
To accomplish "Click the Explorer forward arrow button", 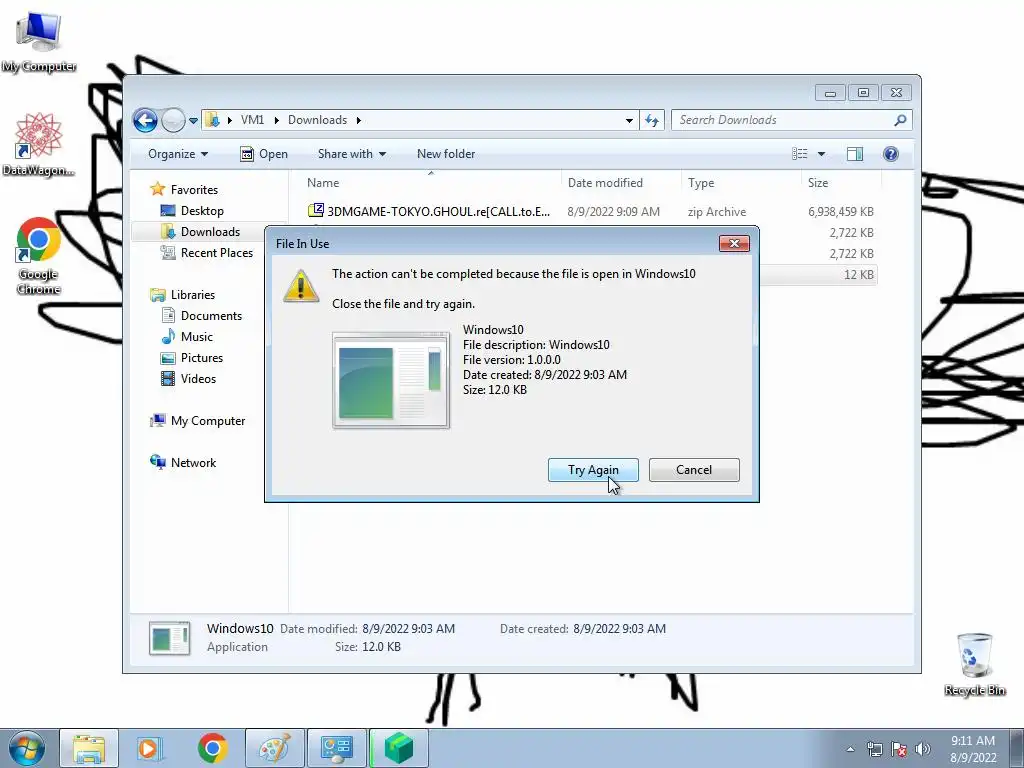I will point(173,120).
